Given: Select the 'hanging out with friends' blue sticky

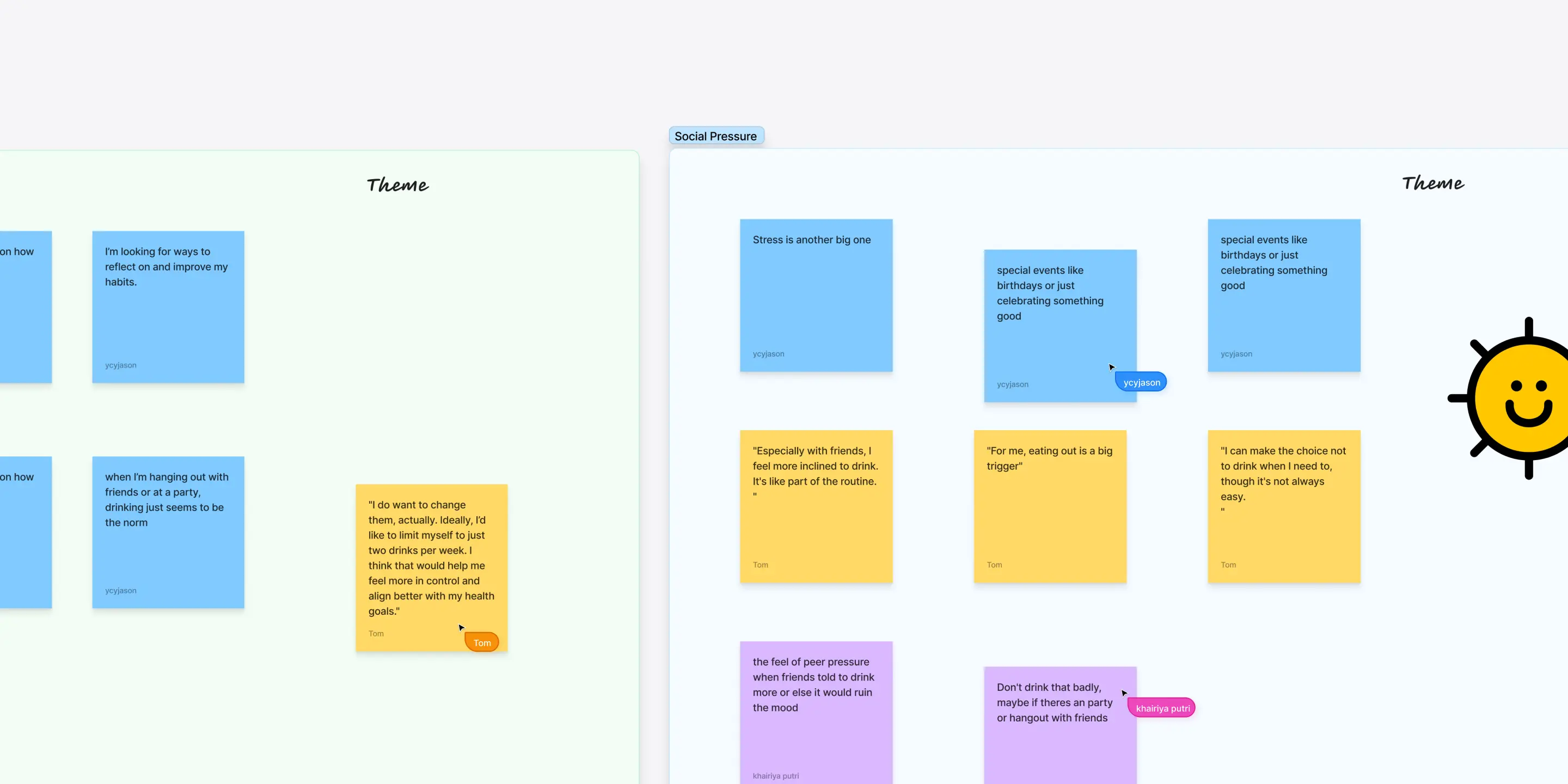Looking at the screenshot, I should (168, 532).
